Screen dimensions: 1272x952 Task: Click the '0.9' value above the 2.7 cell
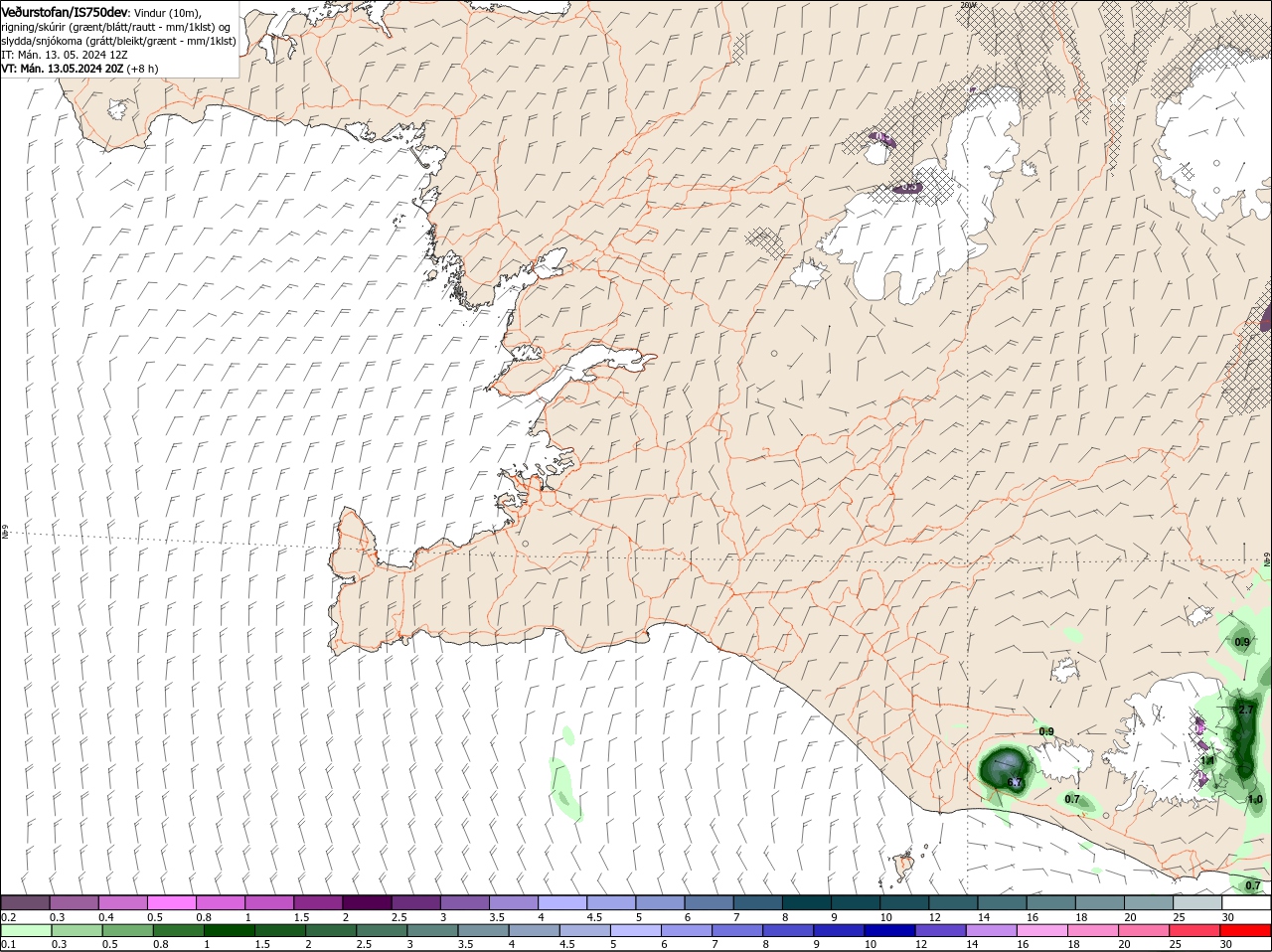(1242, 642)
